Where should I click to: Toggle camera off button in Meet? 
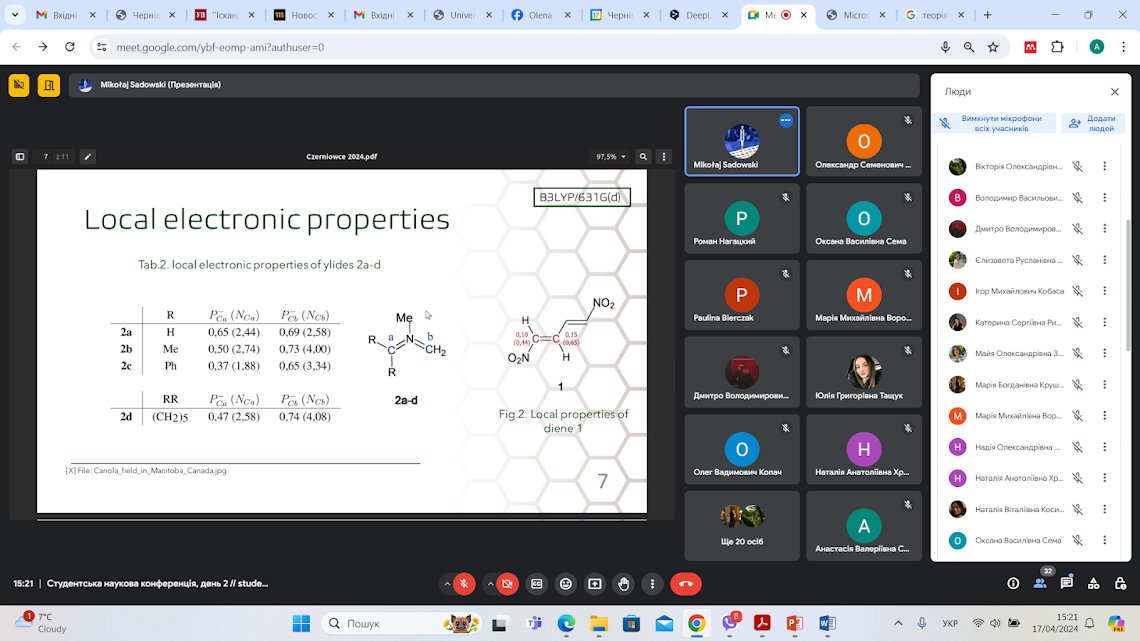pos(507,584)
